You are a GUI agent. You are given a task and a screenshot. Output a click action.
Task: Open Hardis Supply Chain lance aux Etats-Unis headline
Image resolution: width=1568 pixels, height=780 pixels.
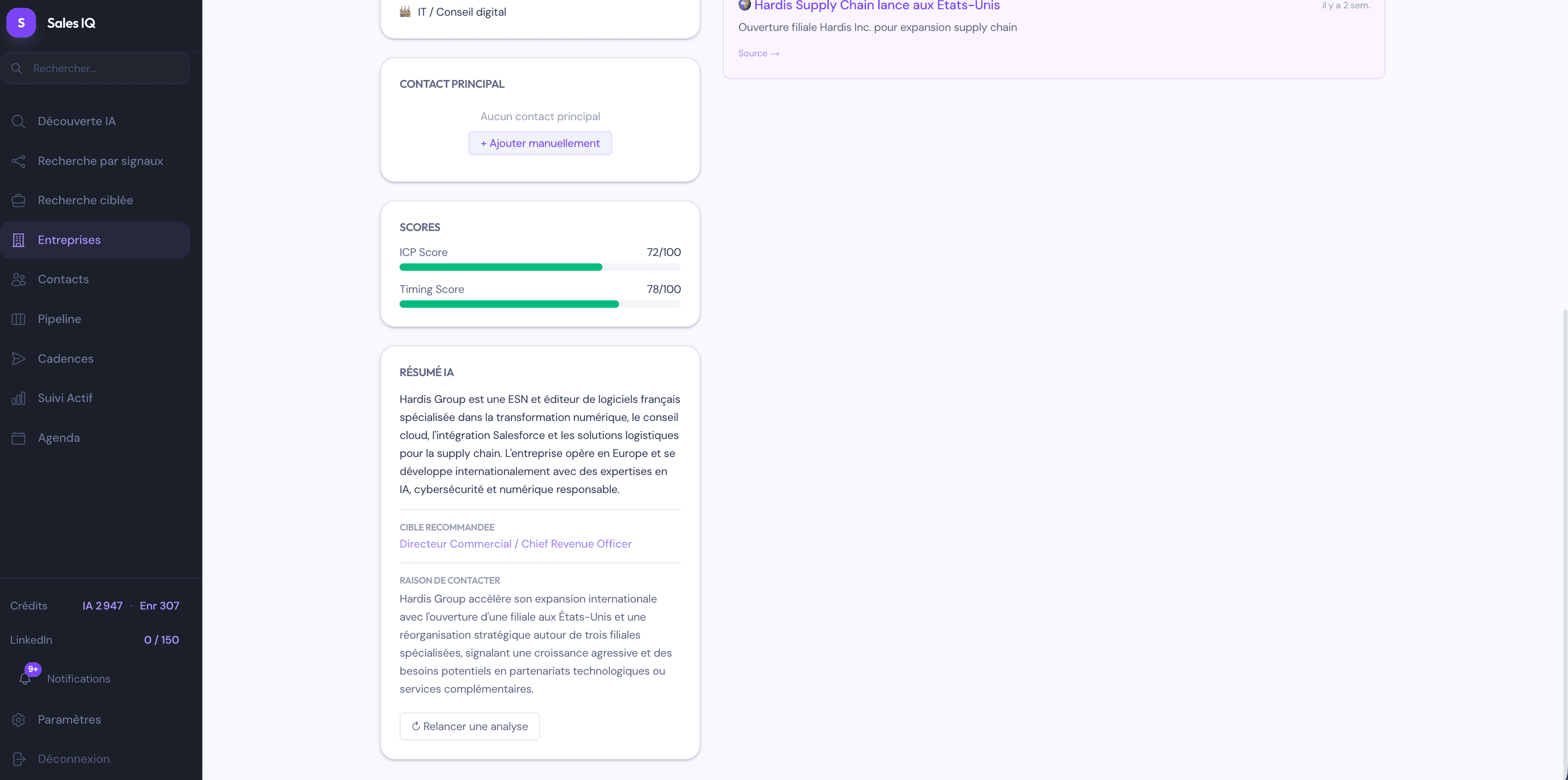877,6
